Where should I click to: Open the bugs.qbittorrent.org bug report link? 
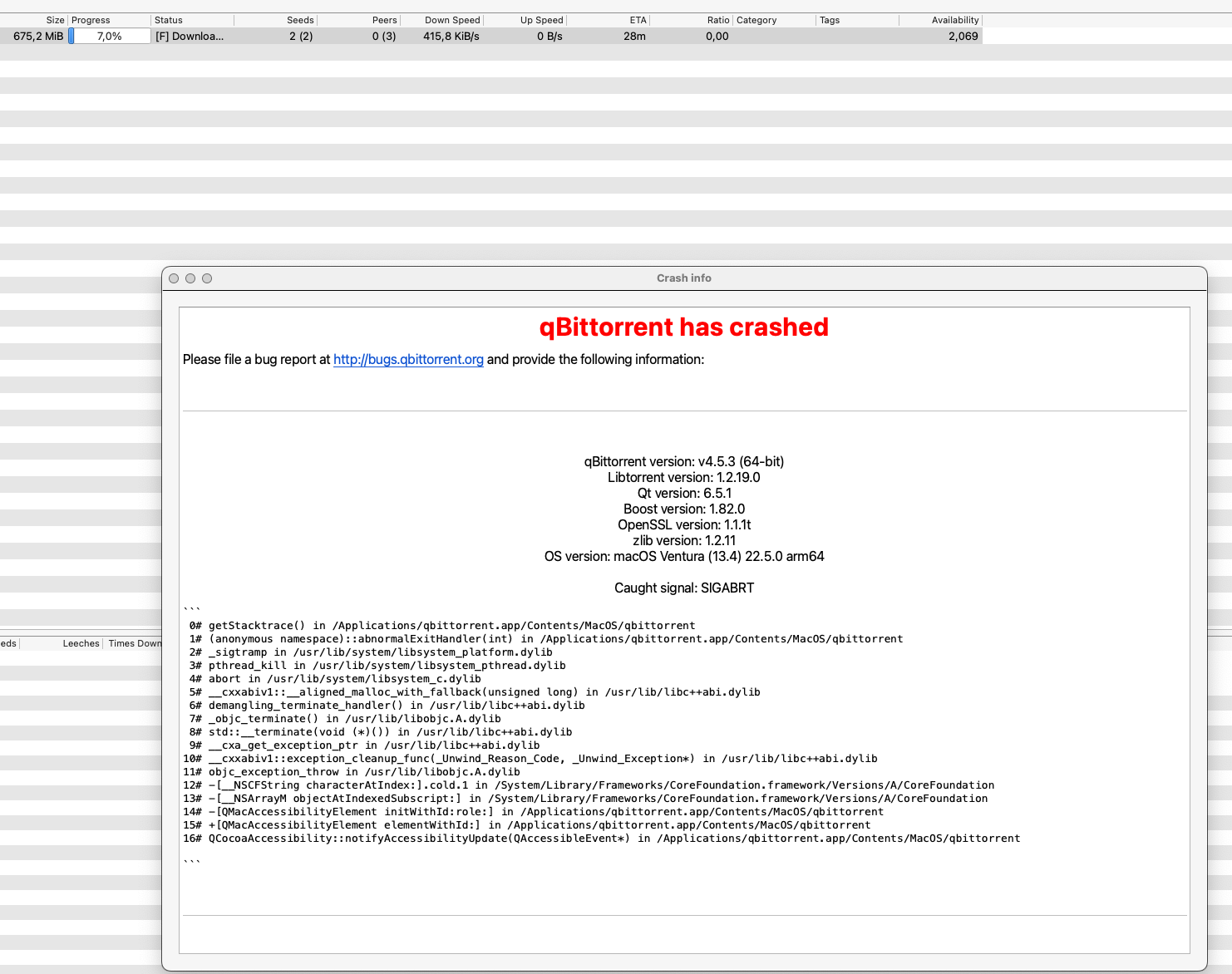408,359
